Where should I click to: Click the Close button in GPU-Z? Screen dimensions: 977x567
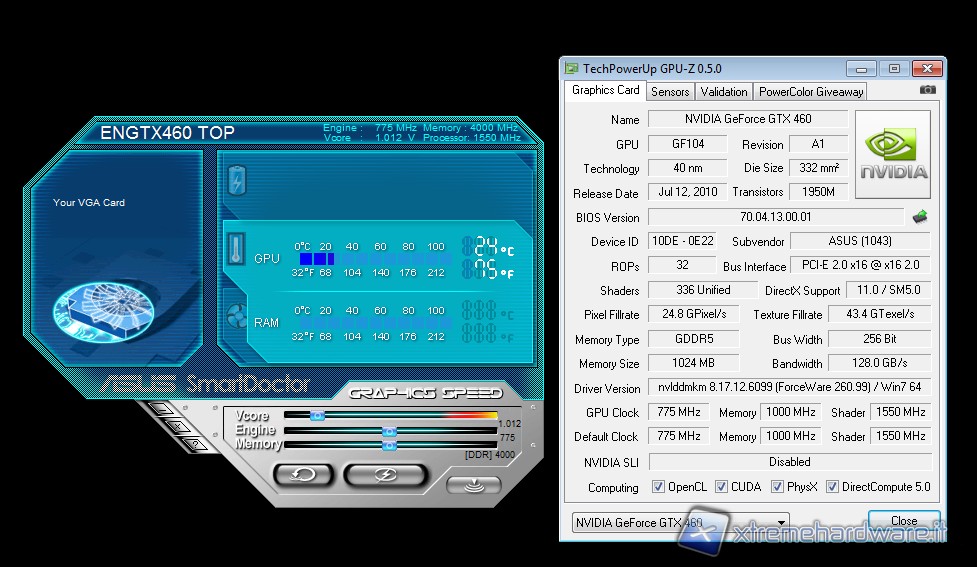coord(903,520)
